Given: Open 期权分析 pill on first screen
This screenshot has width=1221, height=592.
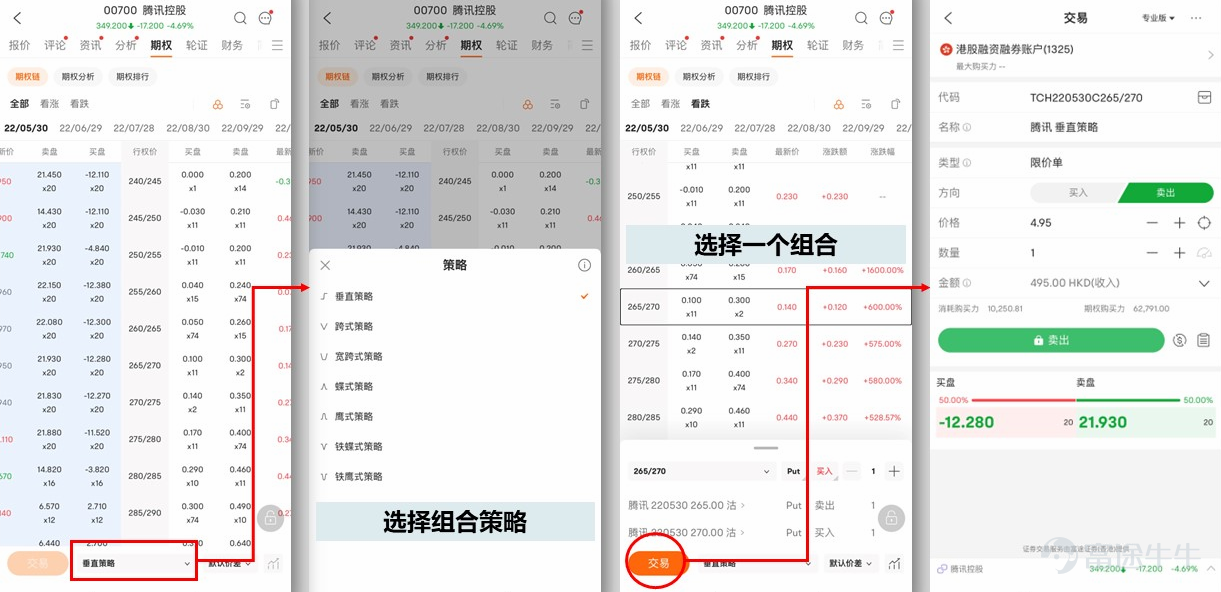Looking at the screenshot, I should click(78, 76).
